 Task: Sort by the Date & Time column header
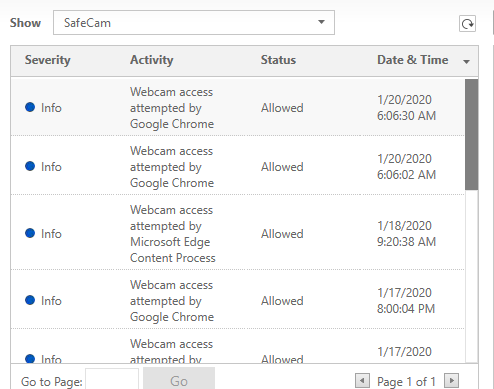coord(412,60)
